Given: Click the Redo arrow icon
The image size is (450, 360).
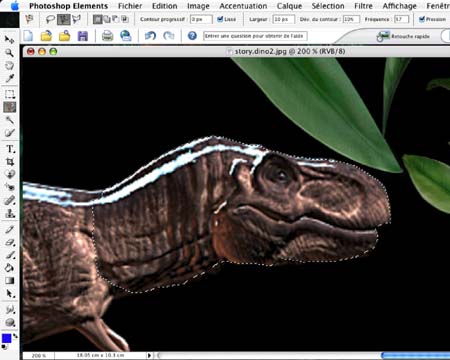Looking at the screenshot, I should [x=169, y=36].
